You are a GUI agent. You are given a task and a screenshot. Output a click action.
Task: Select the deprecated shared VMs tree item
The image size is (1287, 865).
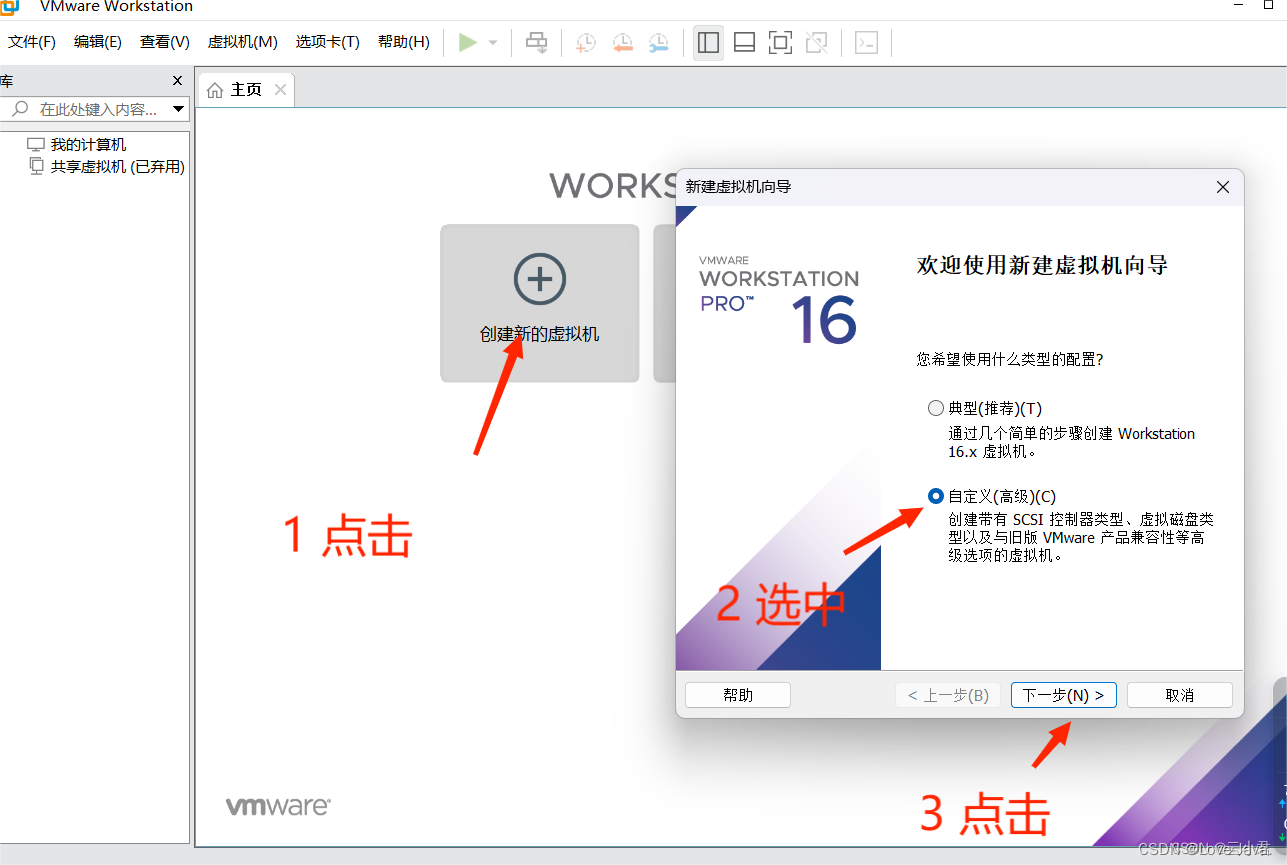coord(106,167)
